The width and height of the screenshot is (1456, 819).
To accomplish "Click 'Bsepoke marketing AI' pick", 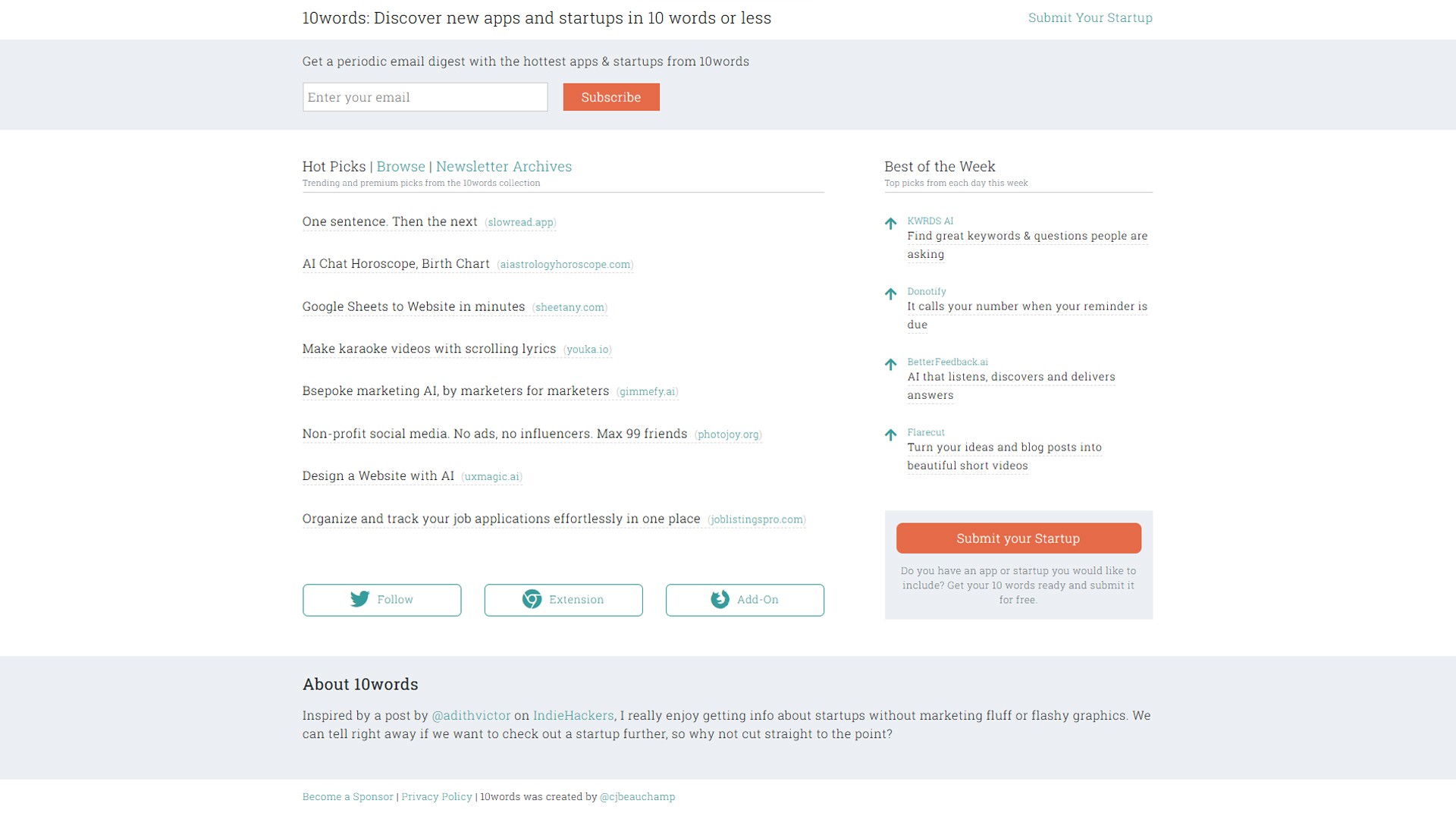I will 456,391.
